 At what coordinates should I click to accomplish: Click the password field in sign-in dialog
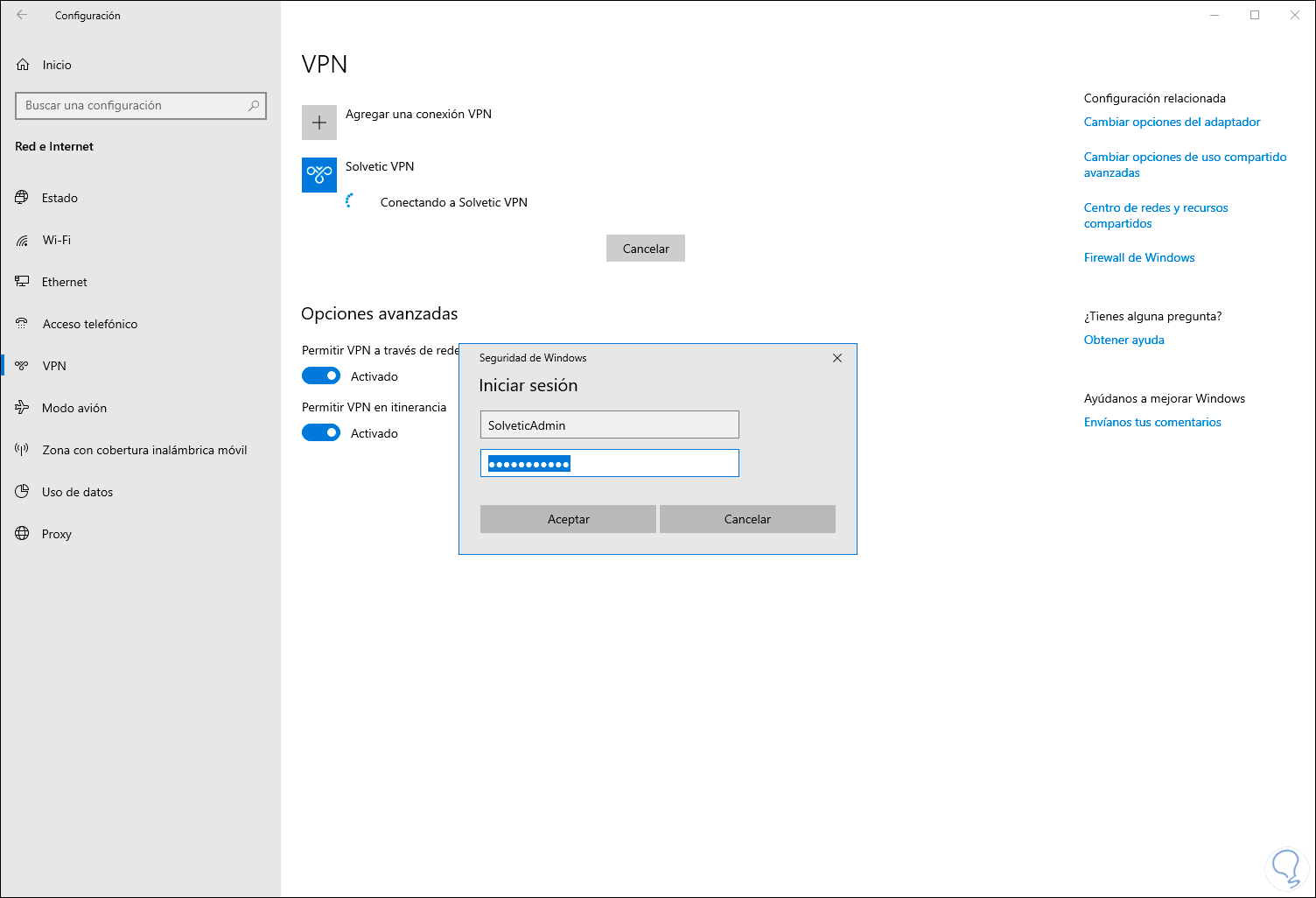(610, 463)
